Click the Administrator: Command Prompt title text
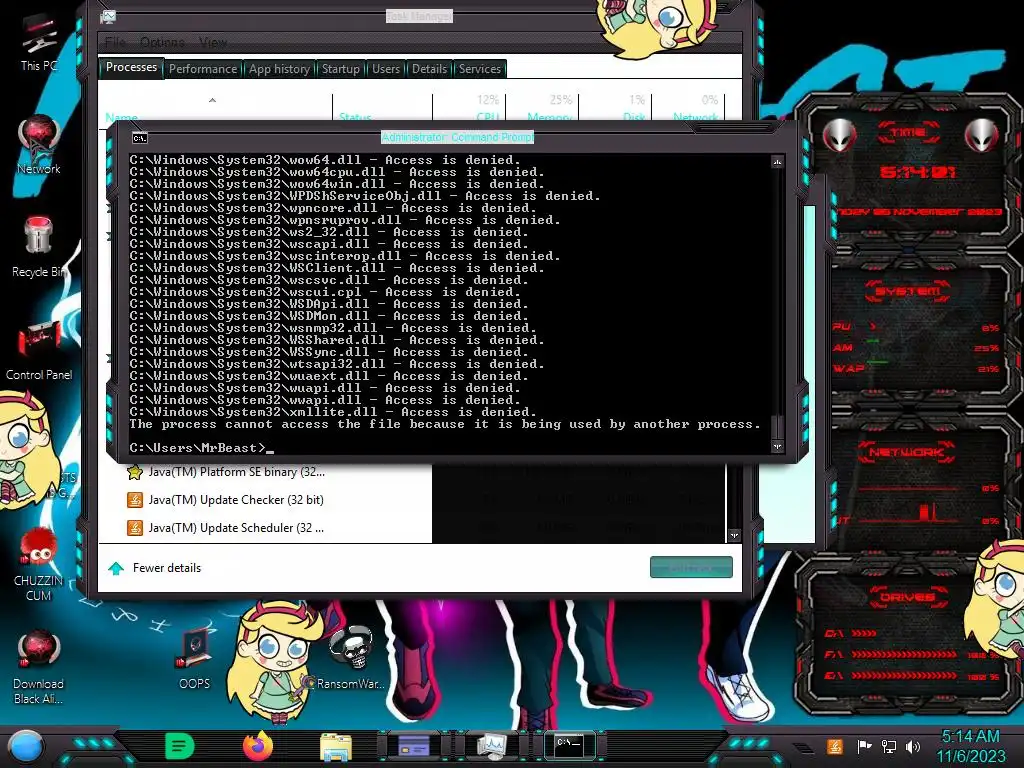 pos(458,137)
